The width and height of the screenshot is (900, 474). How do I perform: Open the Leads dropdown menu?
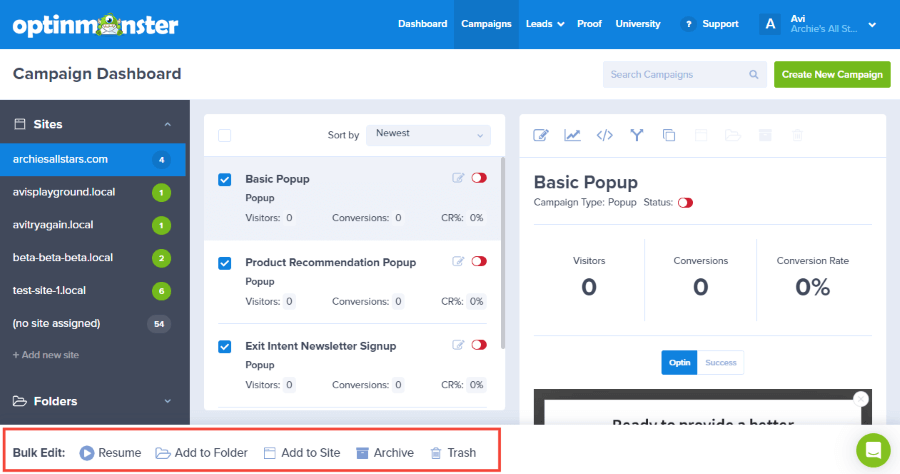tap(545, 24)
